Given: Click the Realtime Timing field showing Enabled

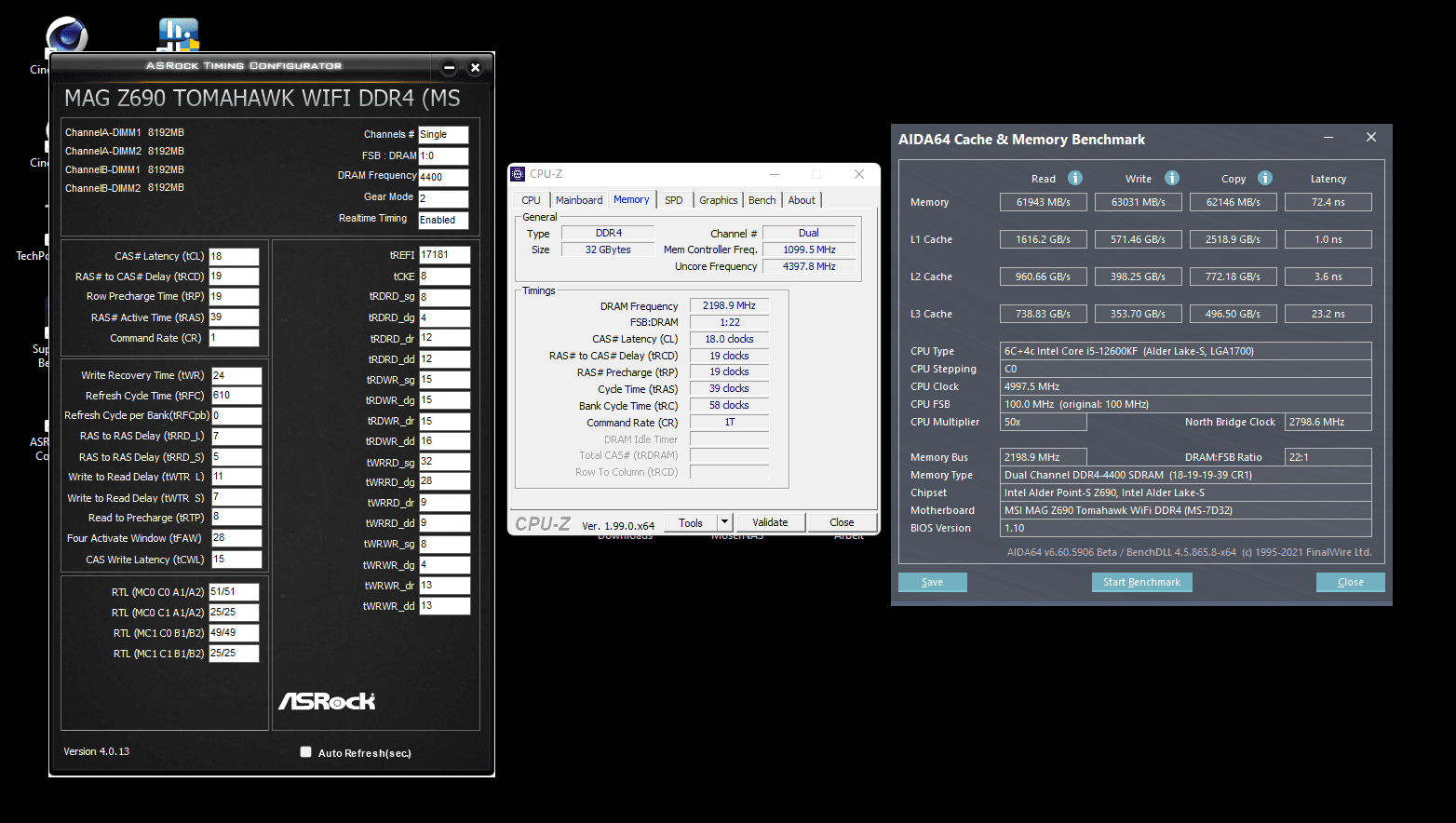Looking at the screenshot, I should (443, 221).
